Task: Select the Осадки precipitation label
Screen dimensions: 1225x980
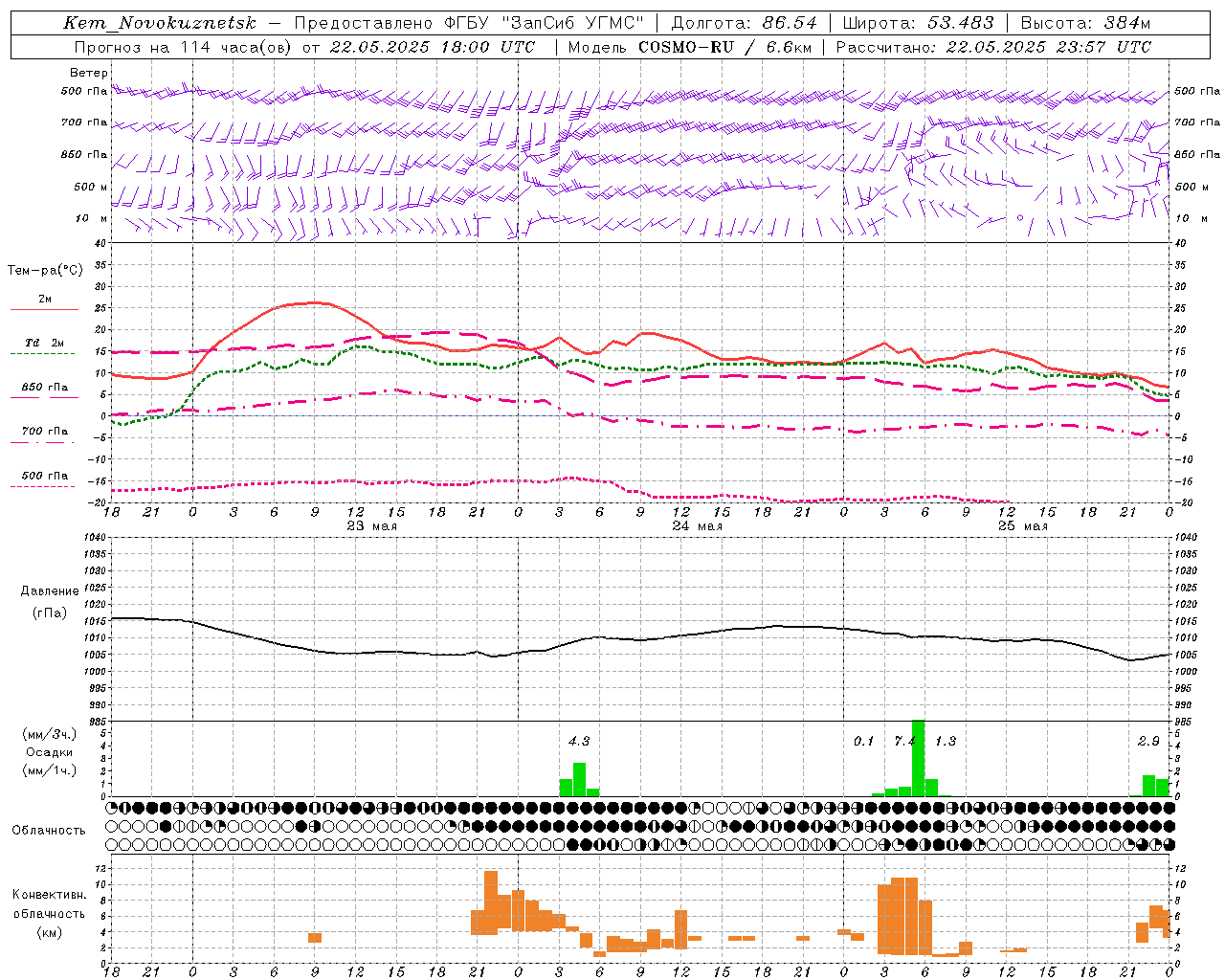Action: pos(50,752)
